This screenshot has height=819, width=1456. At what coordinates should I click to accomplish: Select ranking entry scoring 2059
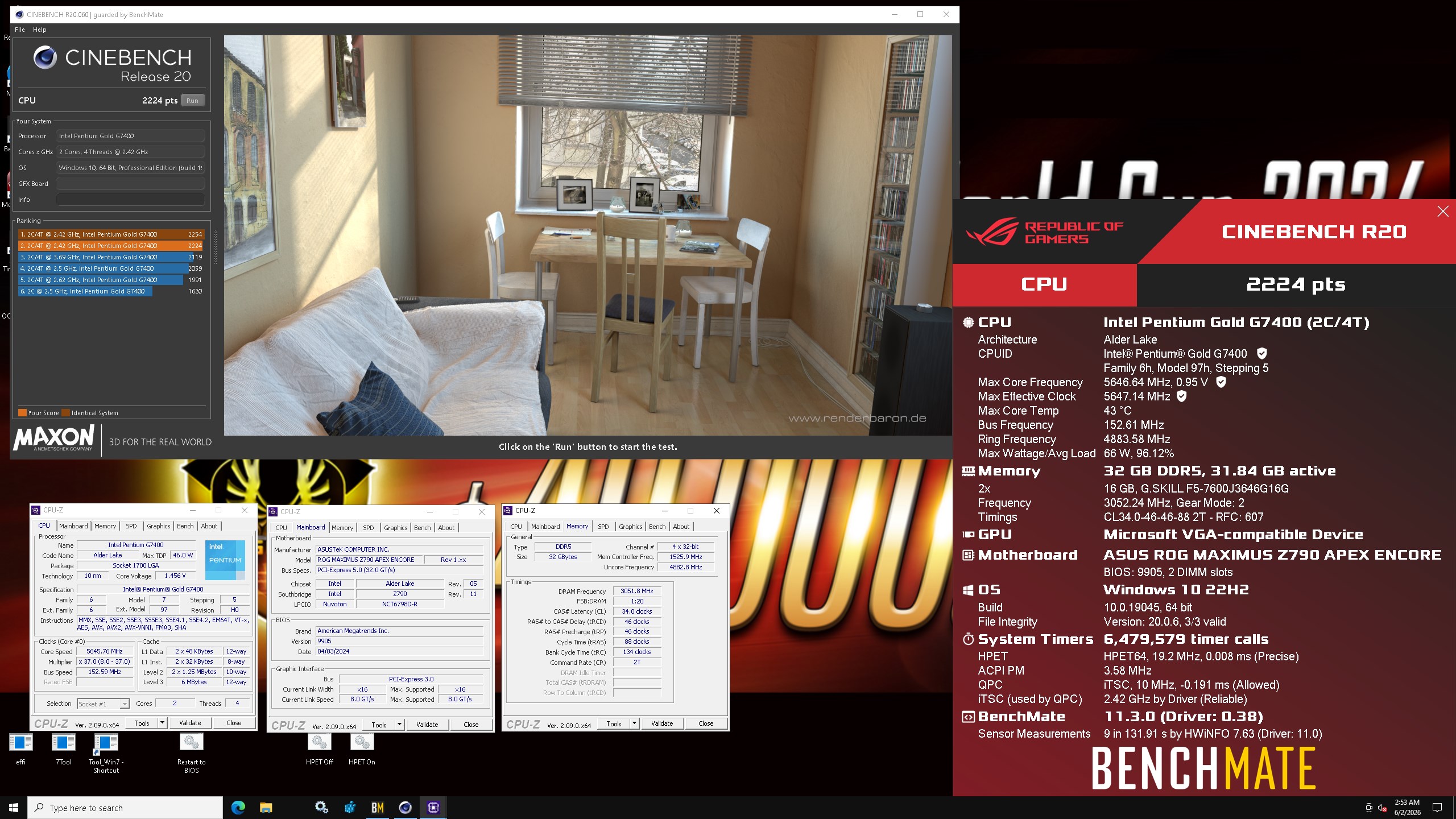pos(111,268)
